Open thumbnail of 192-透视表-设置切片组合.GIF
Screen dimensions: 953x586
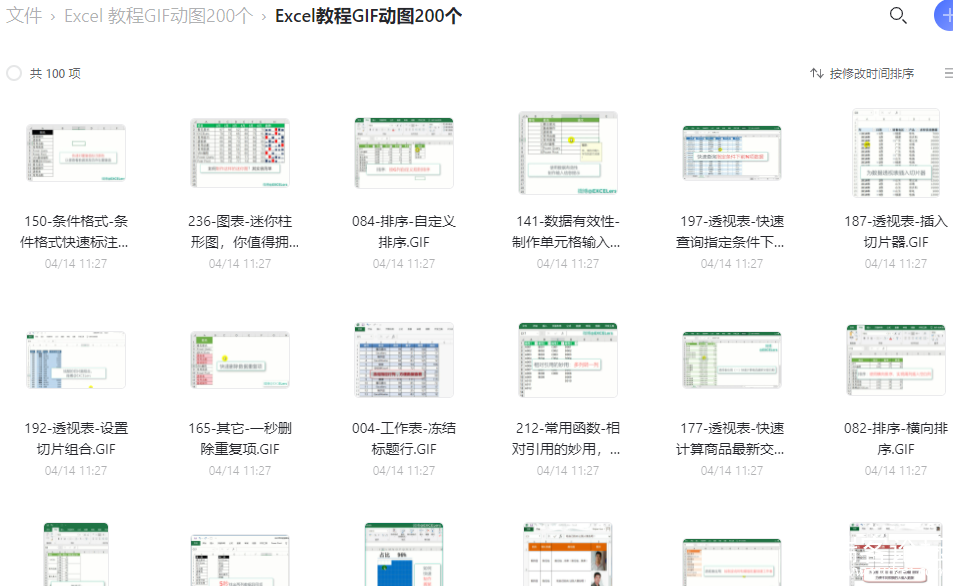tap(76, 360)
